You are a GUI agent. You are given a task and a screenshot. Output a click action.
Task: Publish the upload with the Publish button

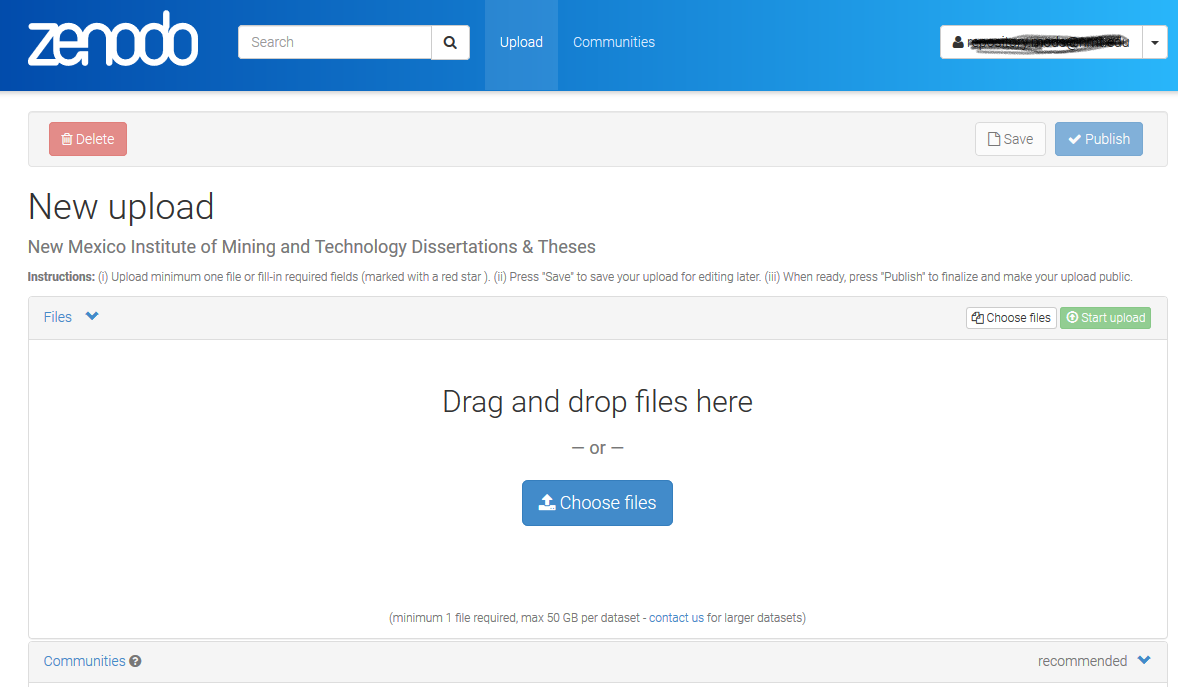[1098, 139]
